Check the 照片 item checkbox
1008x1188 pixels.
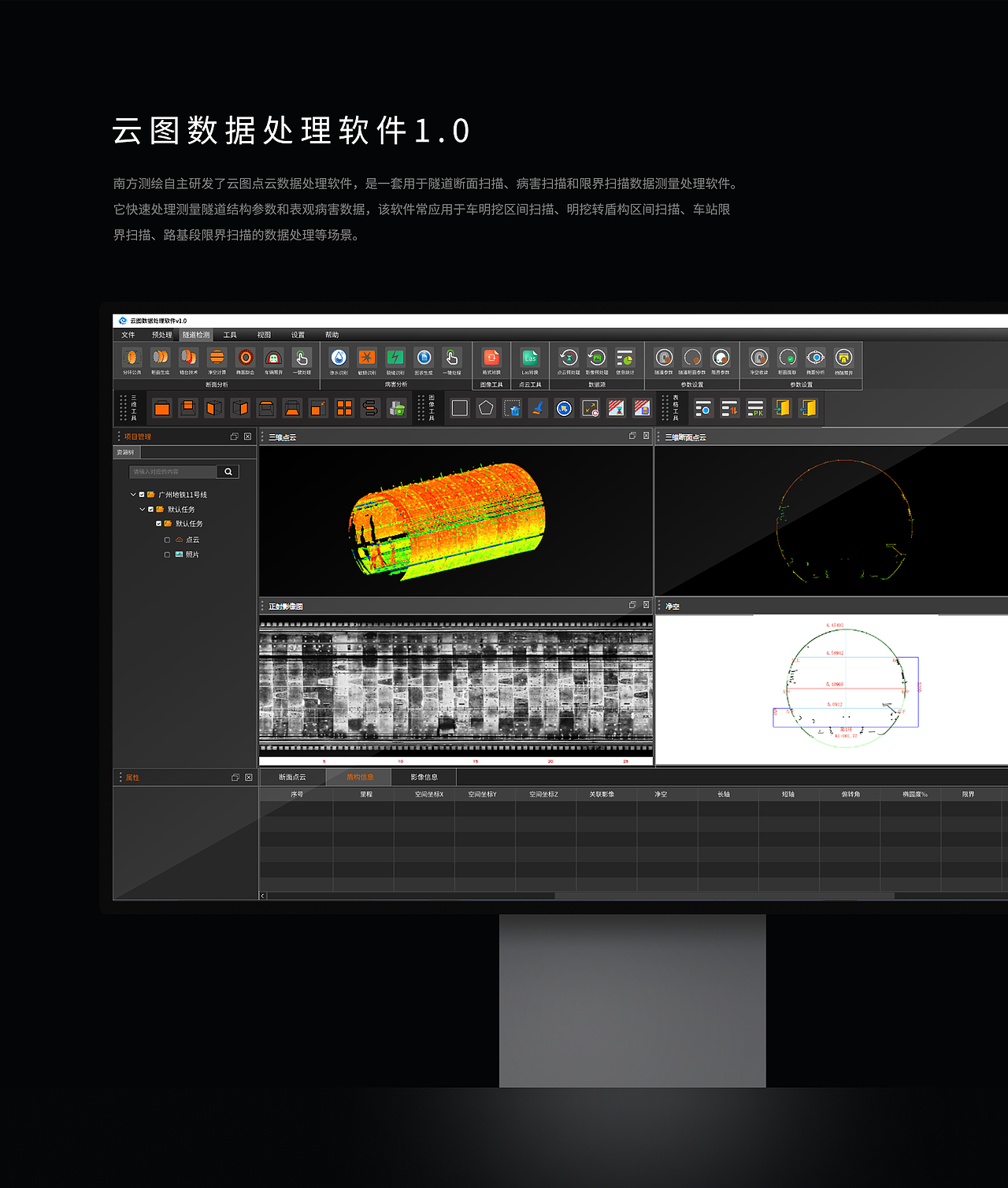[x=167, y=555]
